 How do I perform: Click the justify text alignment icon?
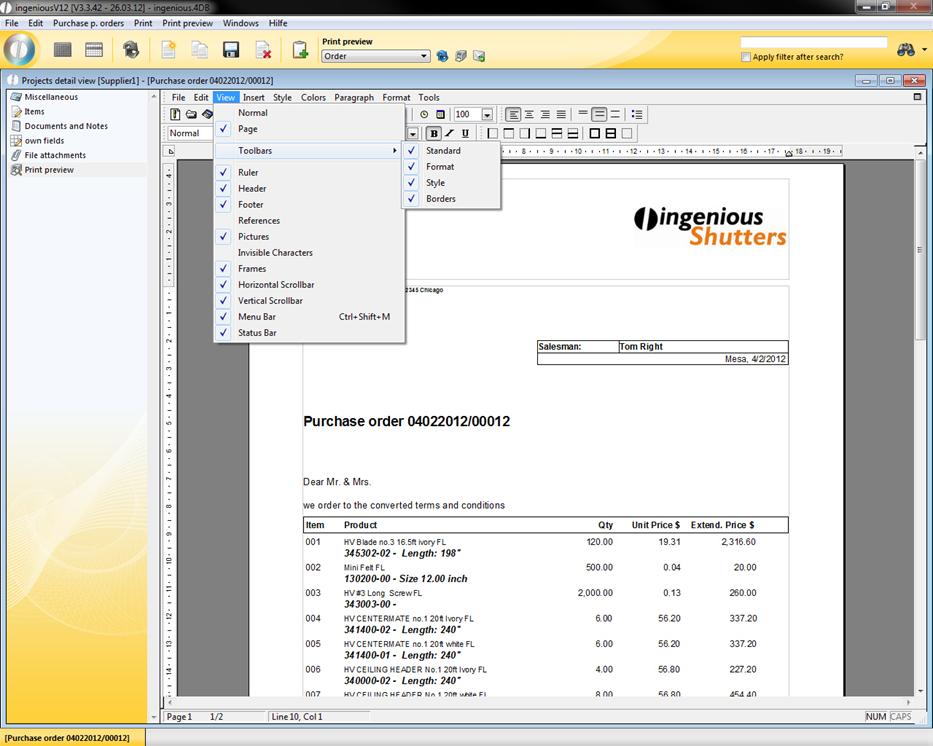point(561,115)
